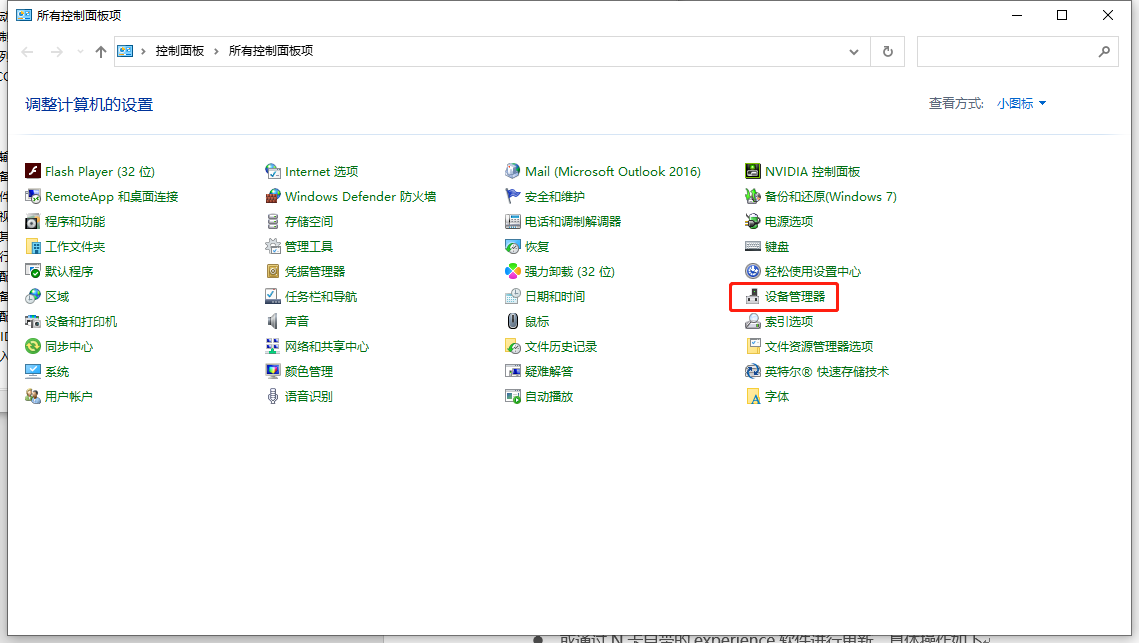Viewport: 1139px width, 643px height.
Task: Open 文件资源管理器选项 link
Action: point(819,347)
